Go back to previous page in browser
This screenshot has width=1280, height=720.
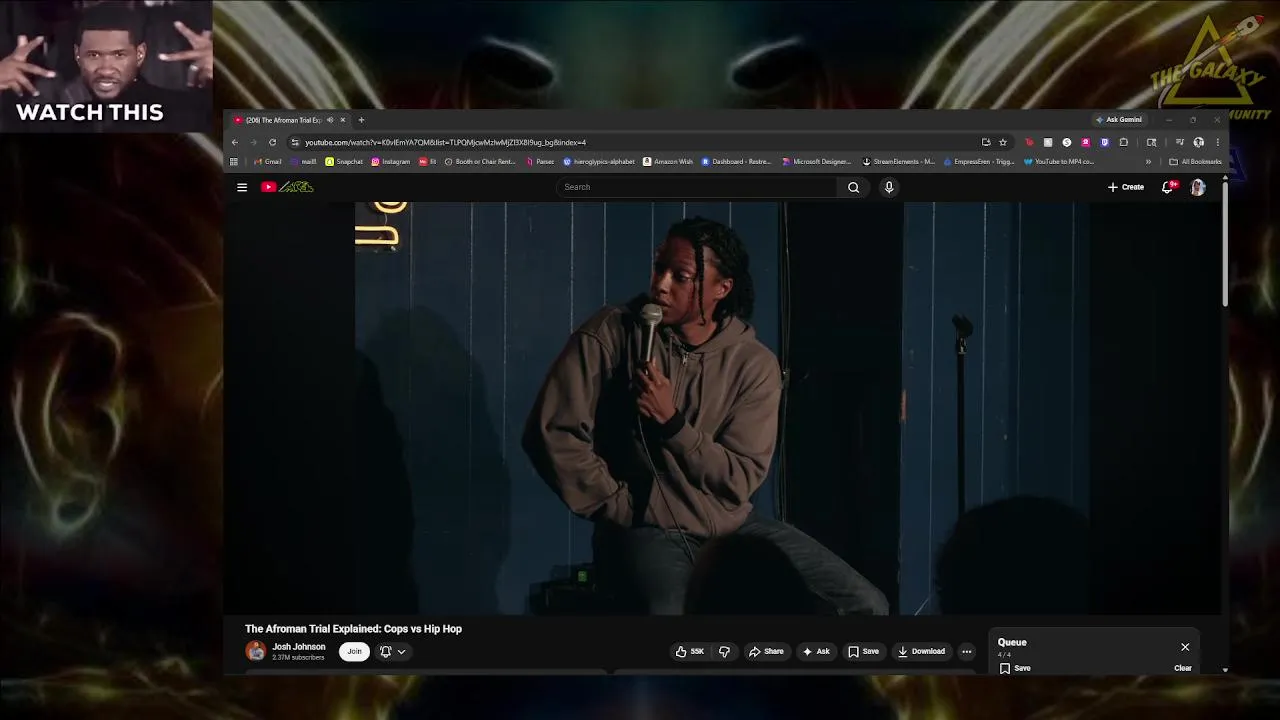(235, 142)
